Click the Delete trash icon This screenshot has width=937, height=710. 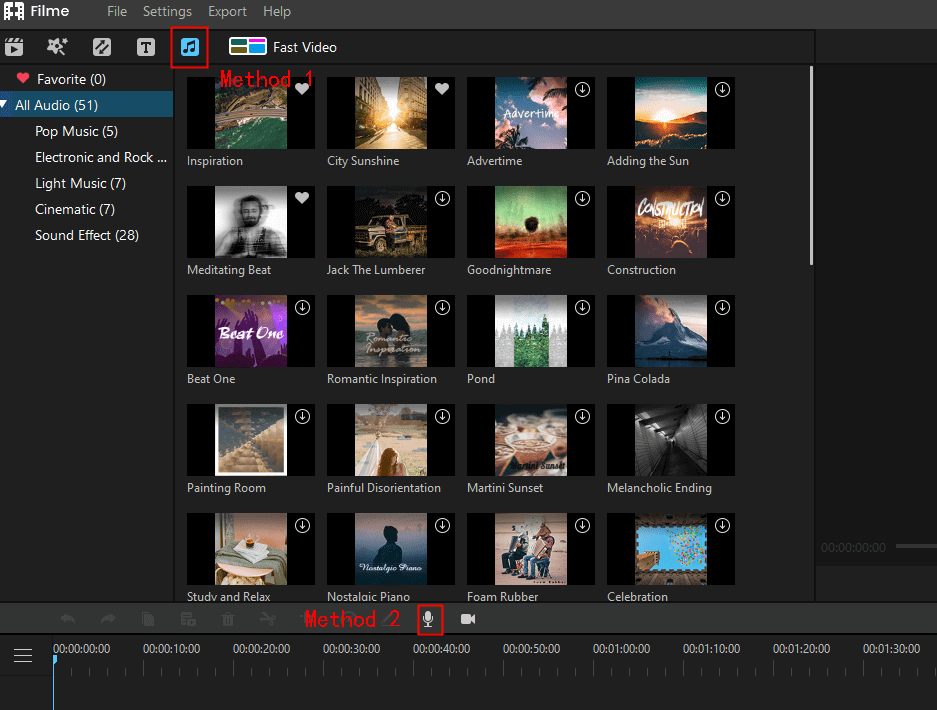tap(228, 619)
